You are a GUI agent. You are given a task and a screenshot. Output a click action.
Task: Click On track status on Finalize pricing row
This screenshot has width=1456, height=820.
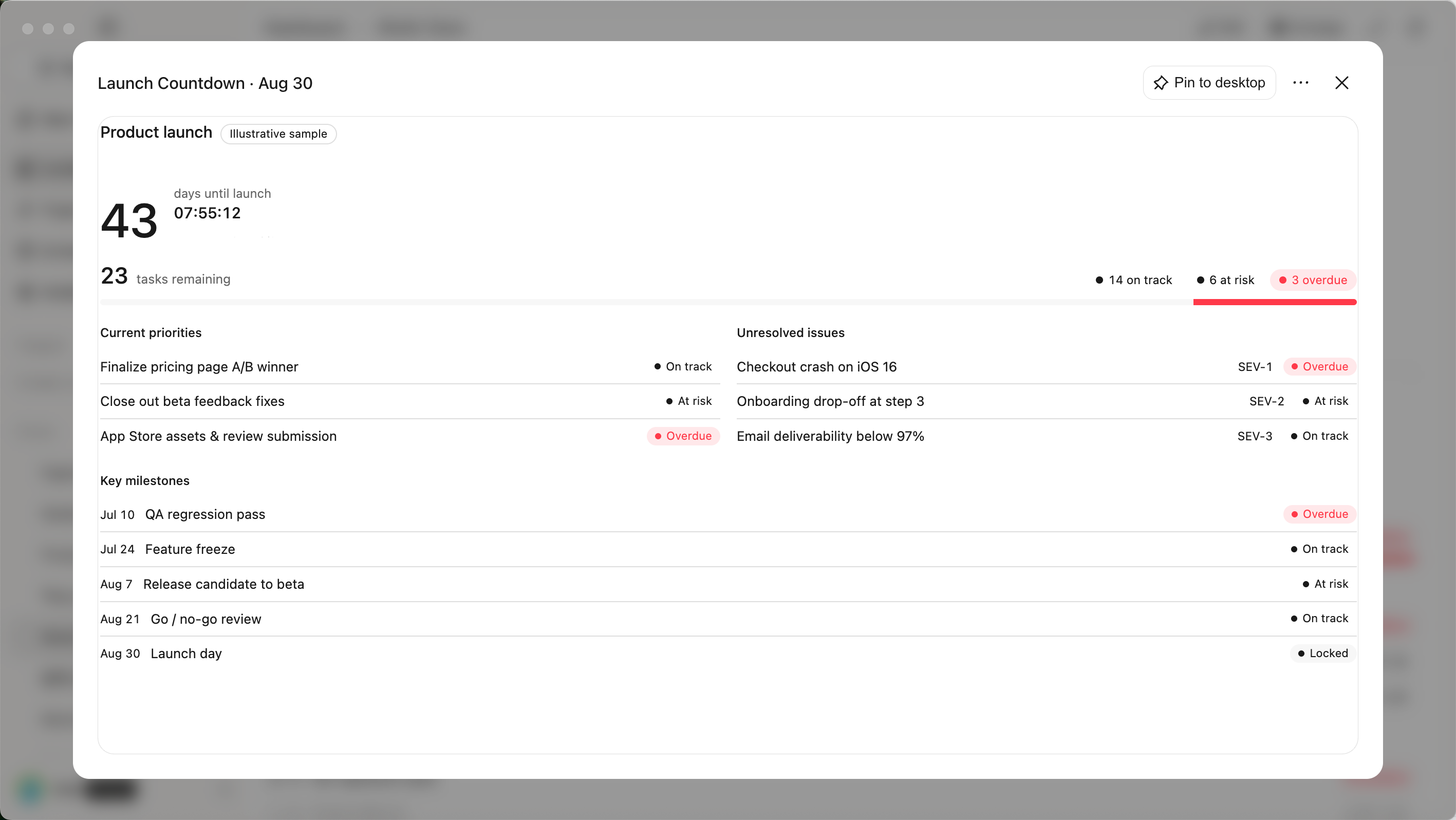[683, 367]
